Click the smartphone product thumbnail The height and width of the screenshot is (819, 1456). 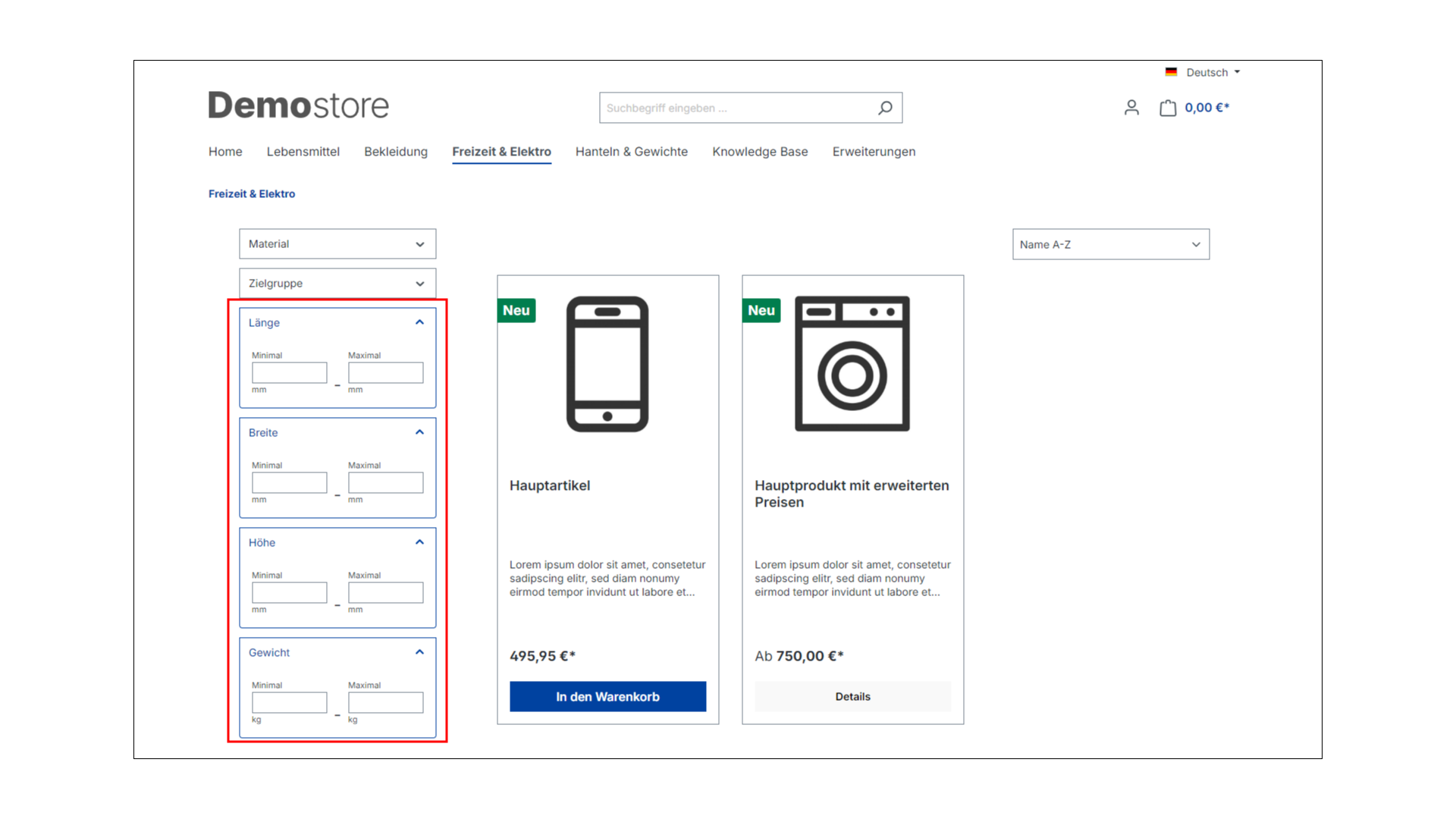(x=607, y=365)
